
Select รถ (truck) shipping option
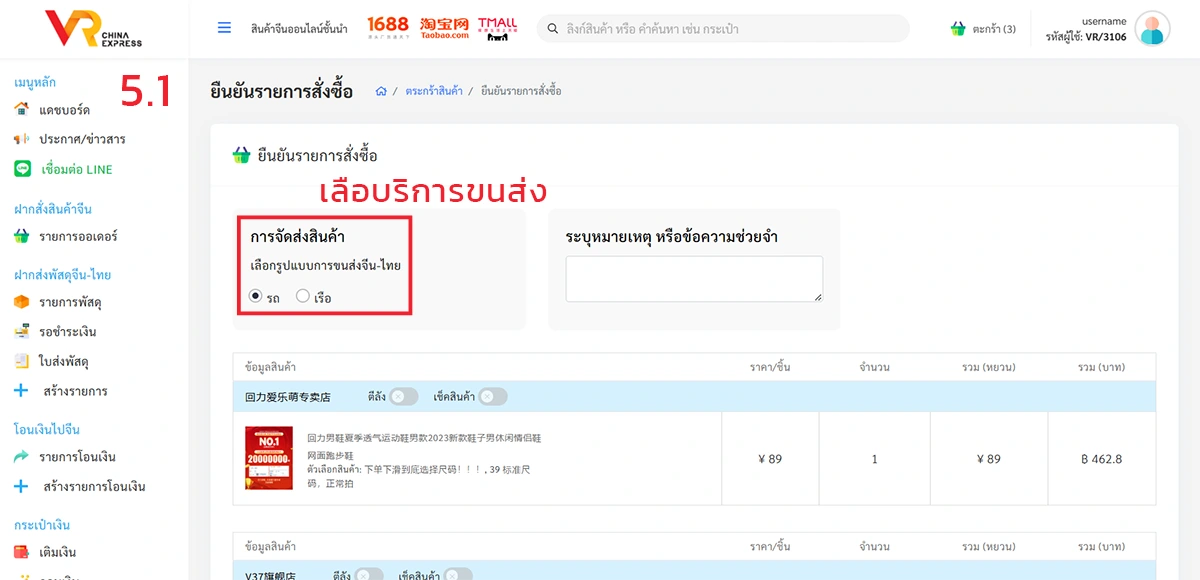(x=256, y=297)
